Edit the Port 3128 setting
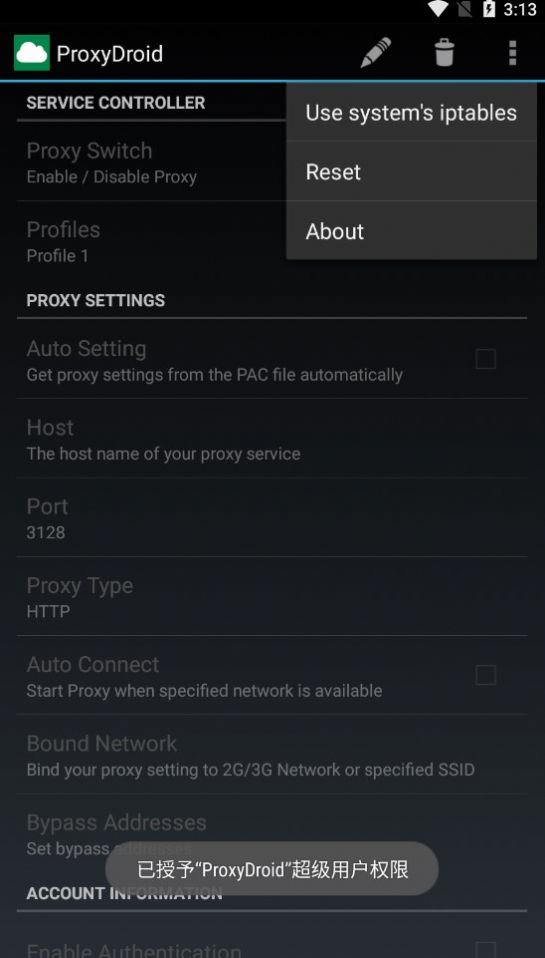Screen dimensions: 545x958 tap(272, 517)
